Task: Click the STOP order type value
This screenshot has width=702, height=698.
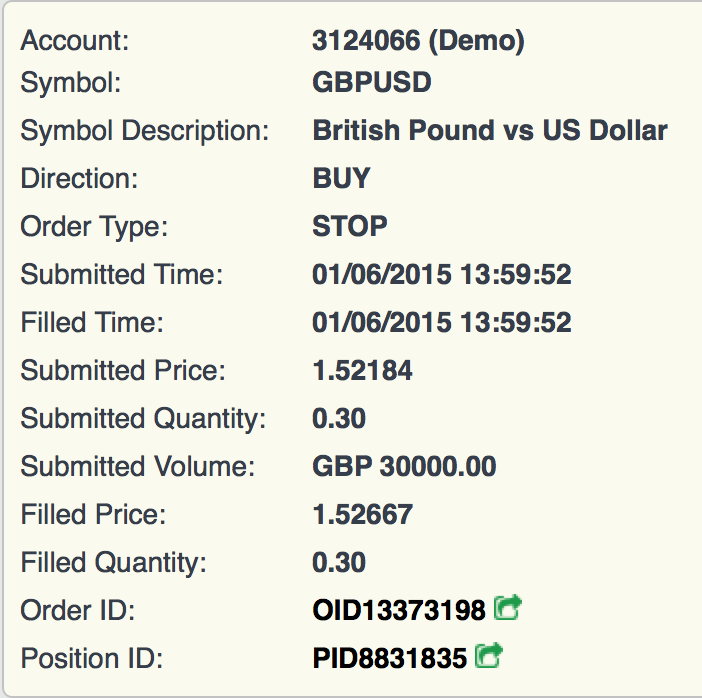Action: pyautogui.click(x=350, y=226)
